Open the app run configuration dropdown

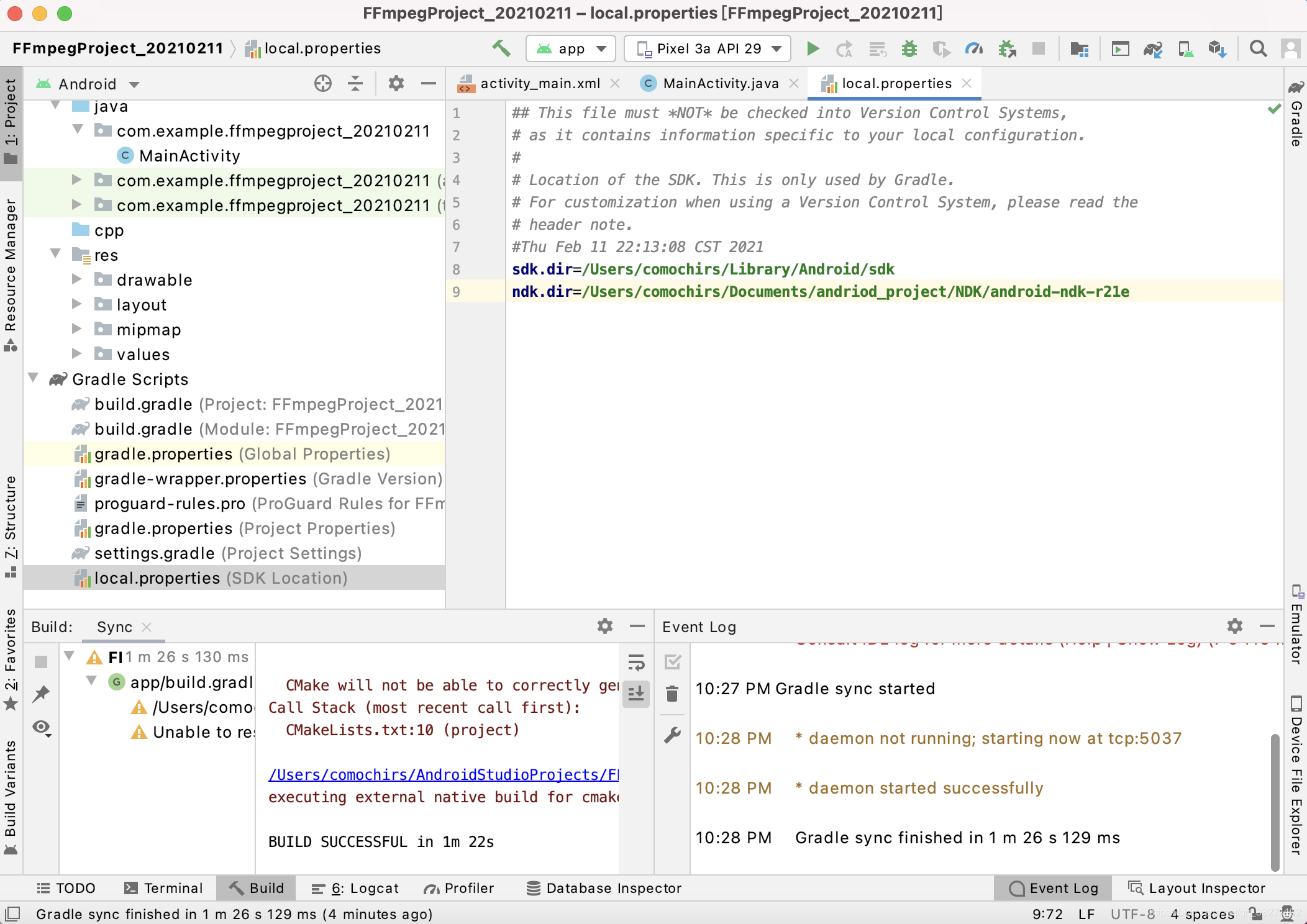pyautogui.click(x=570, y=48)
